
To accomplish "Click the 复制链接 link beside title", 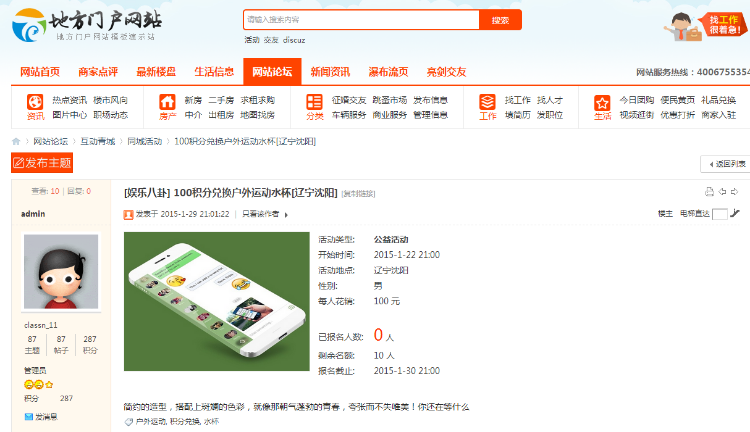I will click(x=358, y=194).
